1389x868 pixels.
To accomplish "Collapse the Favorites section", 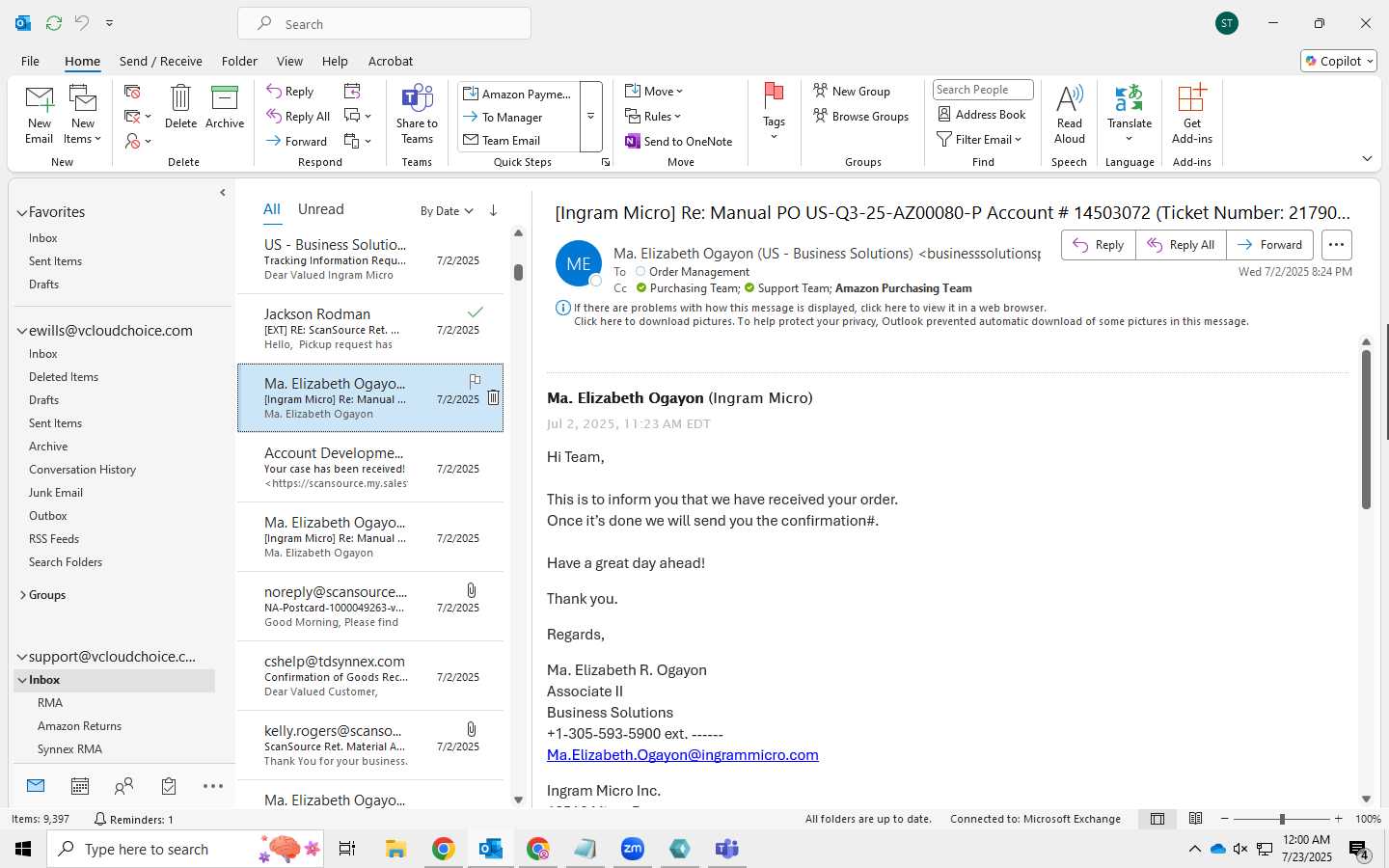I will point(22,212).
